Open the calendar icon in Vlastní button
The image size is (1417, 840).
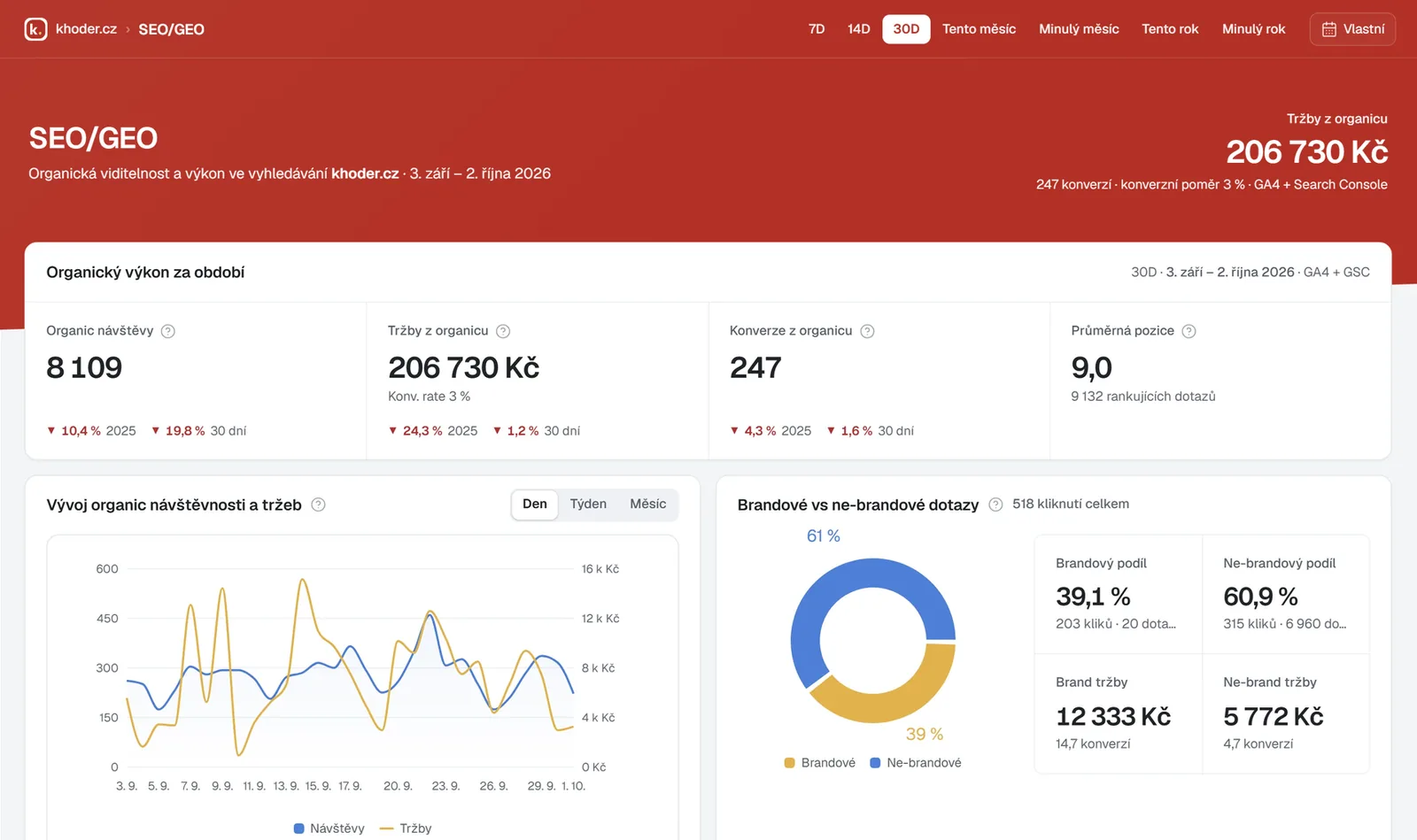(x=1328, y=29)
